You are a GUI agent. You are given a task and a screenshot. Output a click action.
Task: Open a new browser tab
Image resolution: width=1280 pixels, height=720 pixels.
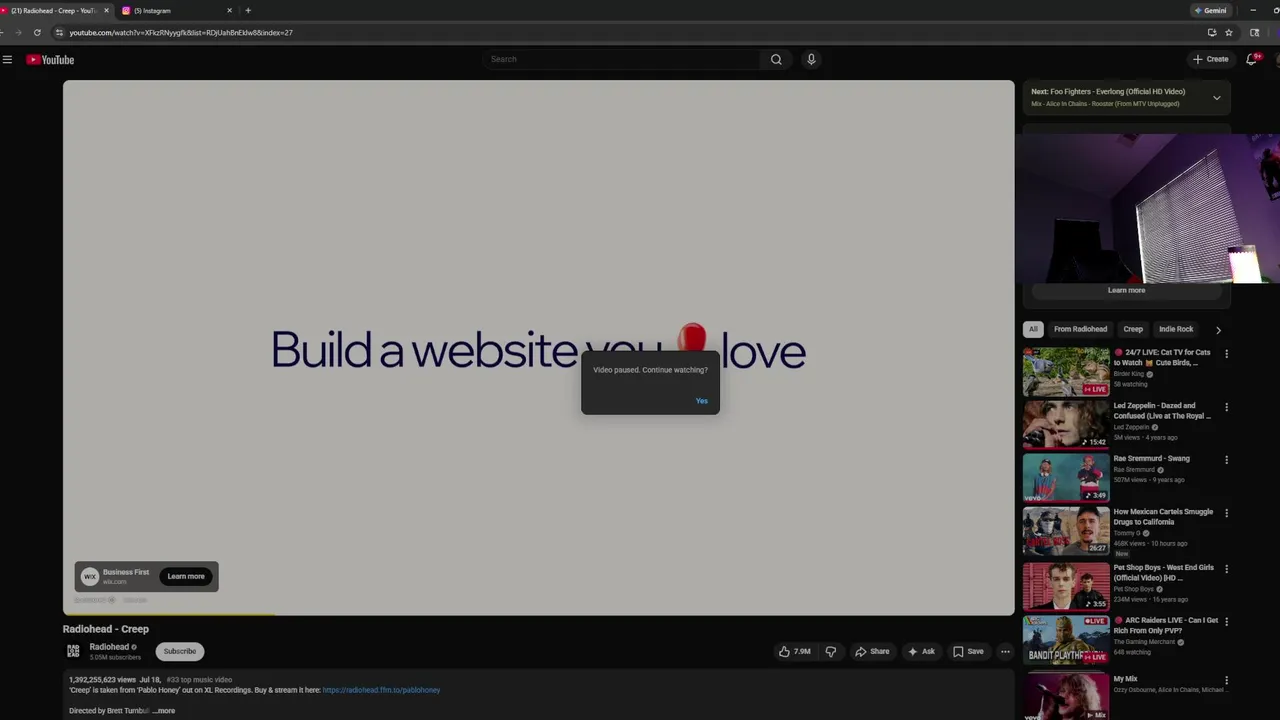[x=248, y=11]
